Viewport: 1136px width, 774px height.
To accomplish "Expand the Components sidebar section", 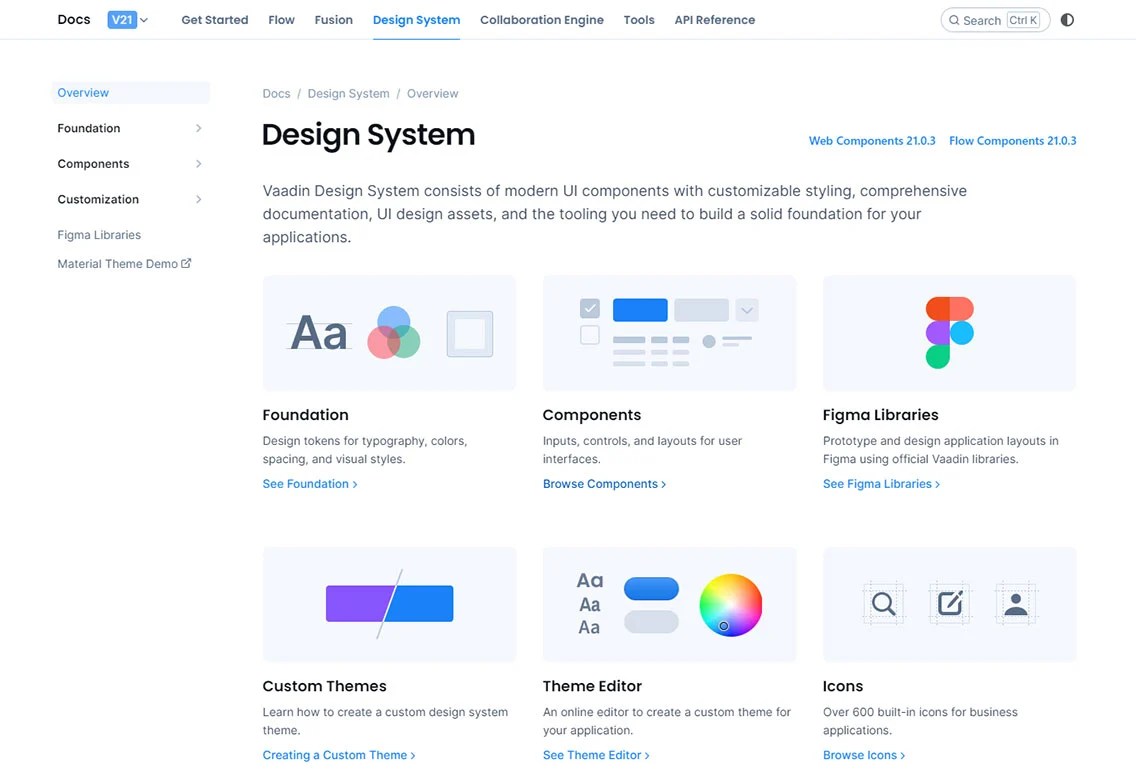I will 130,163.
